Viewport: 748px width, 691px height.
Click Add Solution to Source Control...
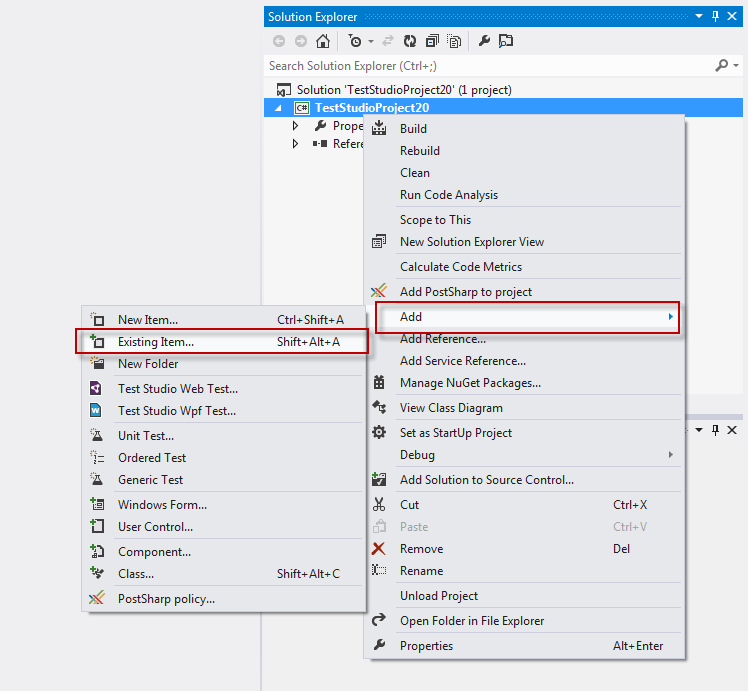click(x=524, y=480)
